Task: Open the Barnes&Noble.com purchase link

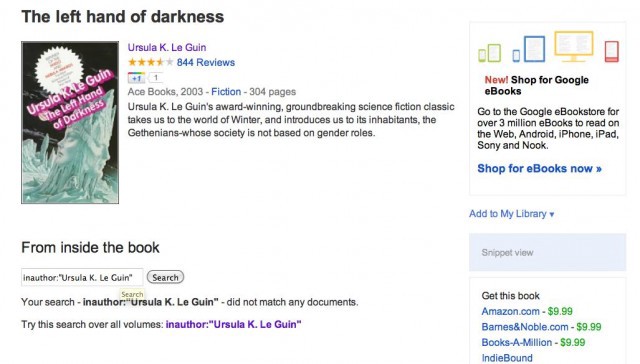Action: click(x=525, y=327)
